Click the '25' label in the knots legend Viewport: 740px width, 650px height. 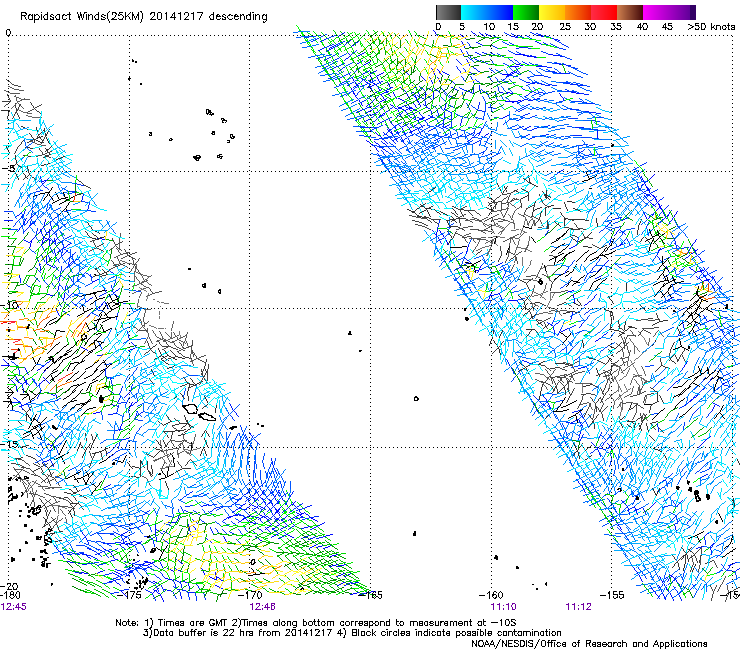564,26
